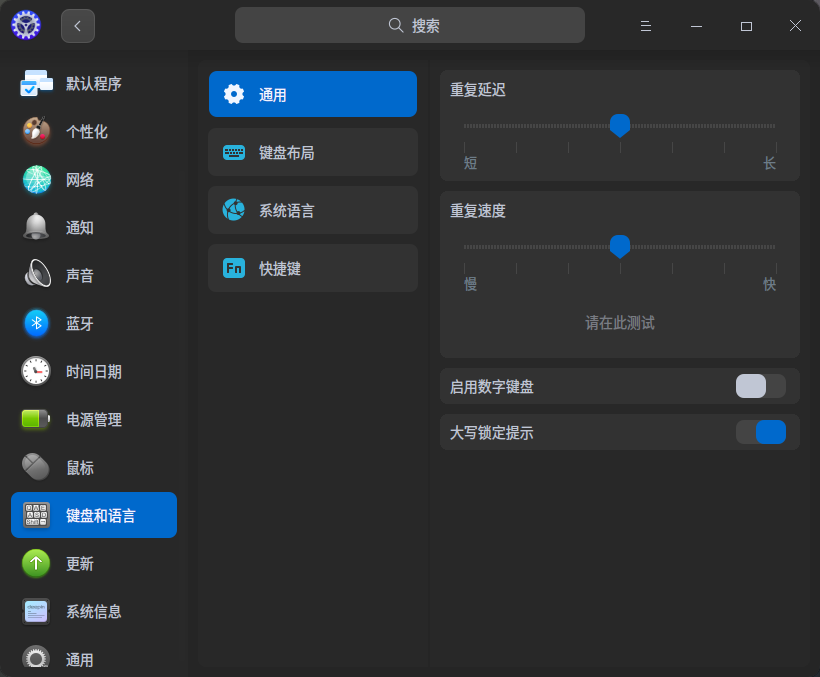Click the Repeat Delay (重复延迟) slider handle
The image size is (820, 677).
point(620,125)
